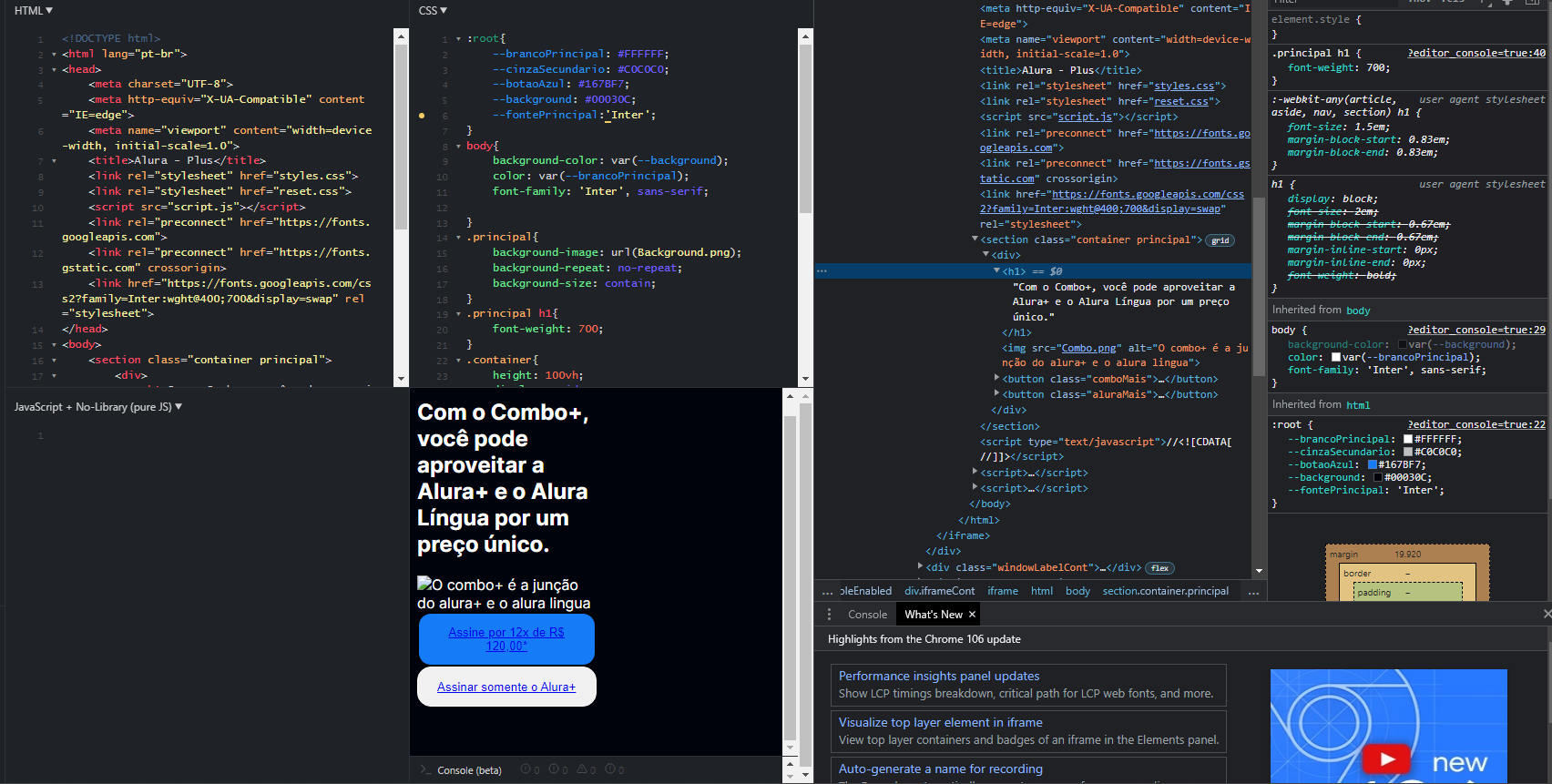Image resolution: width=1552 pixels, height=784 pixels.
Task: Expand the button class aluraMais node
Action: click(996, 393)
